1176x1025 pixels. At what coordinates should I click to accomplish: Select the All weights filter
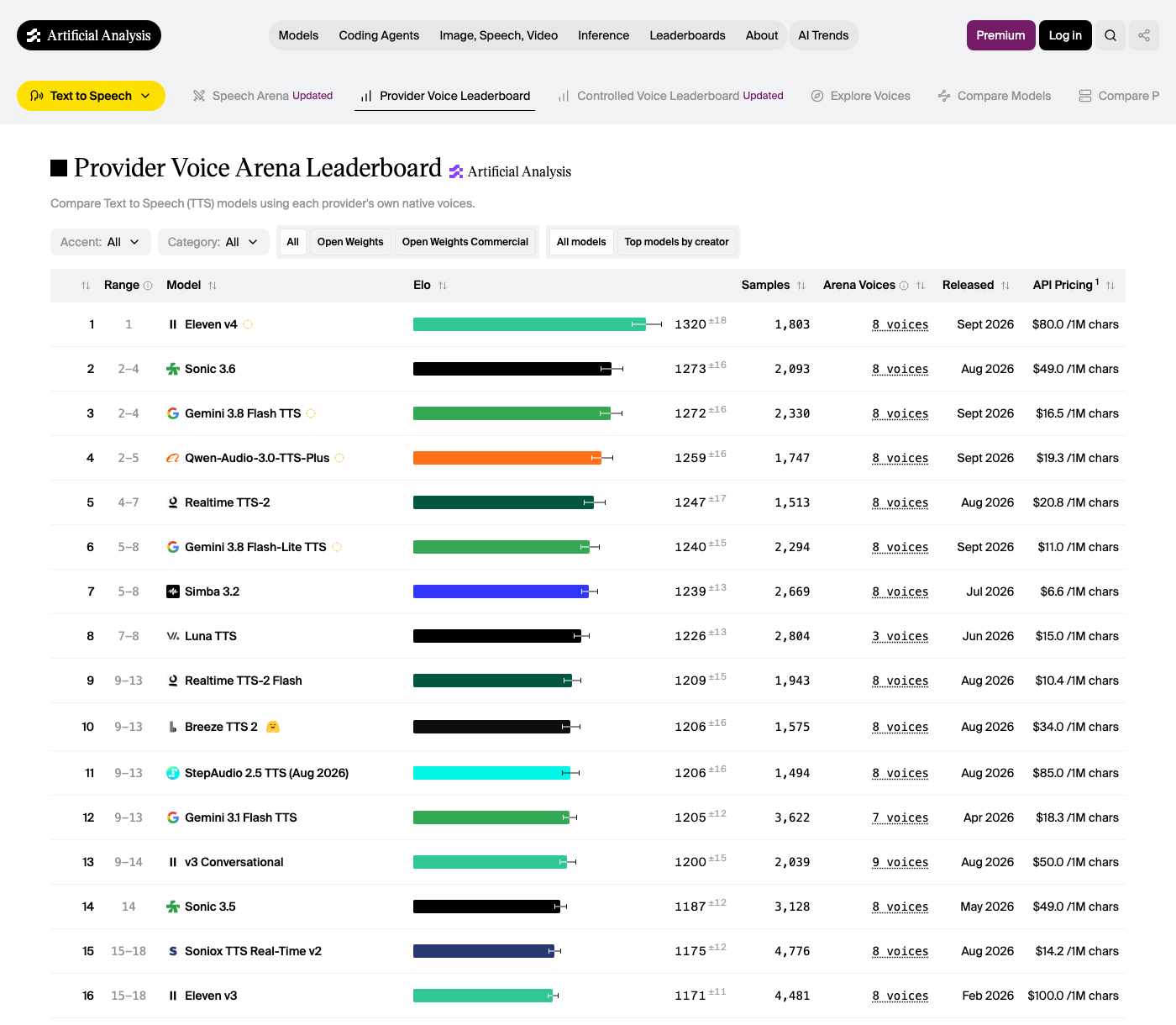[292, 242]
